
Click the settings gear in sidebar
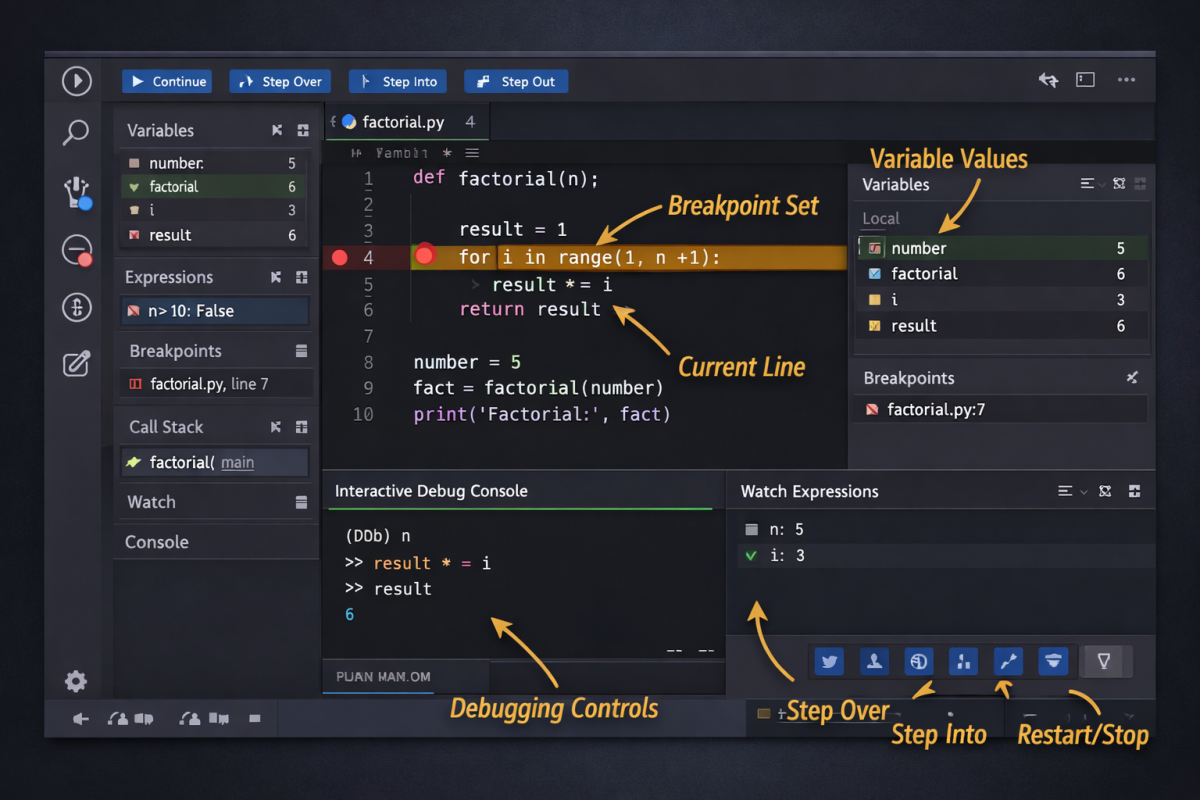coord(76,681)
